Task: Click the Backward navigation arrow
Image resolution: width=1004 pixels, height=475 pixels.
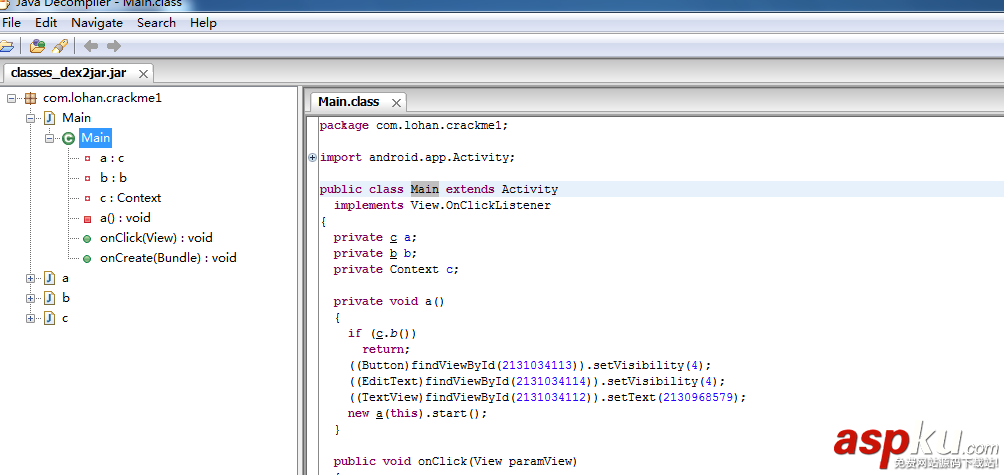Action: coord(91,46)
